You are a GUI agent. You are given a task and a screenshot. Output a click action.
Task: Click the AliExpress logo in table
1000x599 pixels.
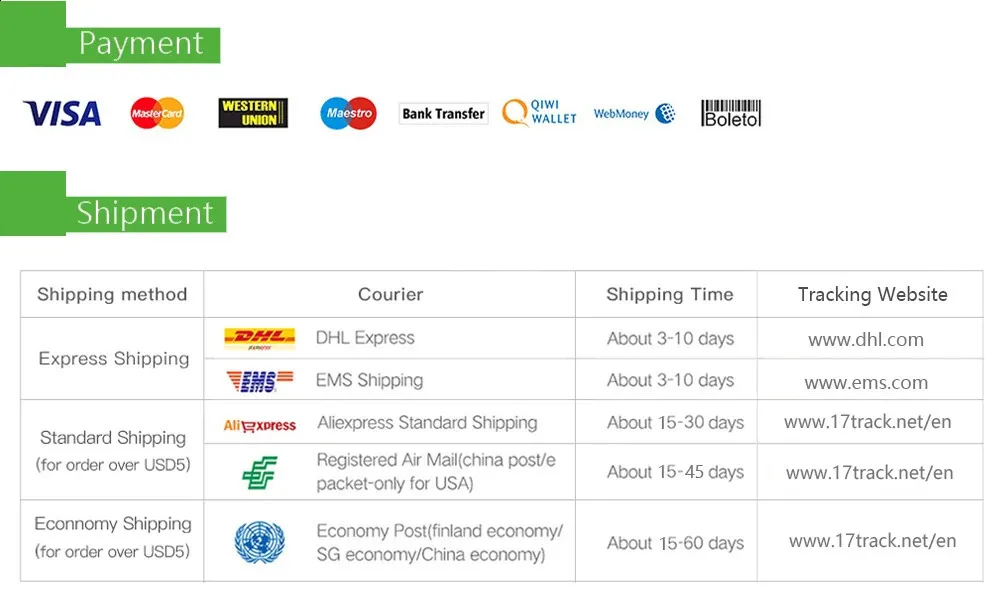260,425
